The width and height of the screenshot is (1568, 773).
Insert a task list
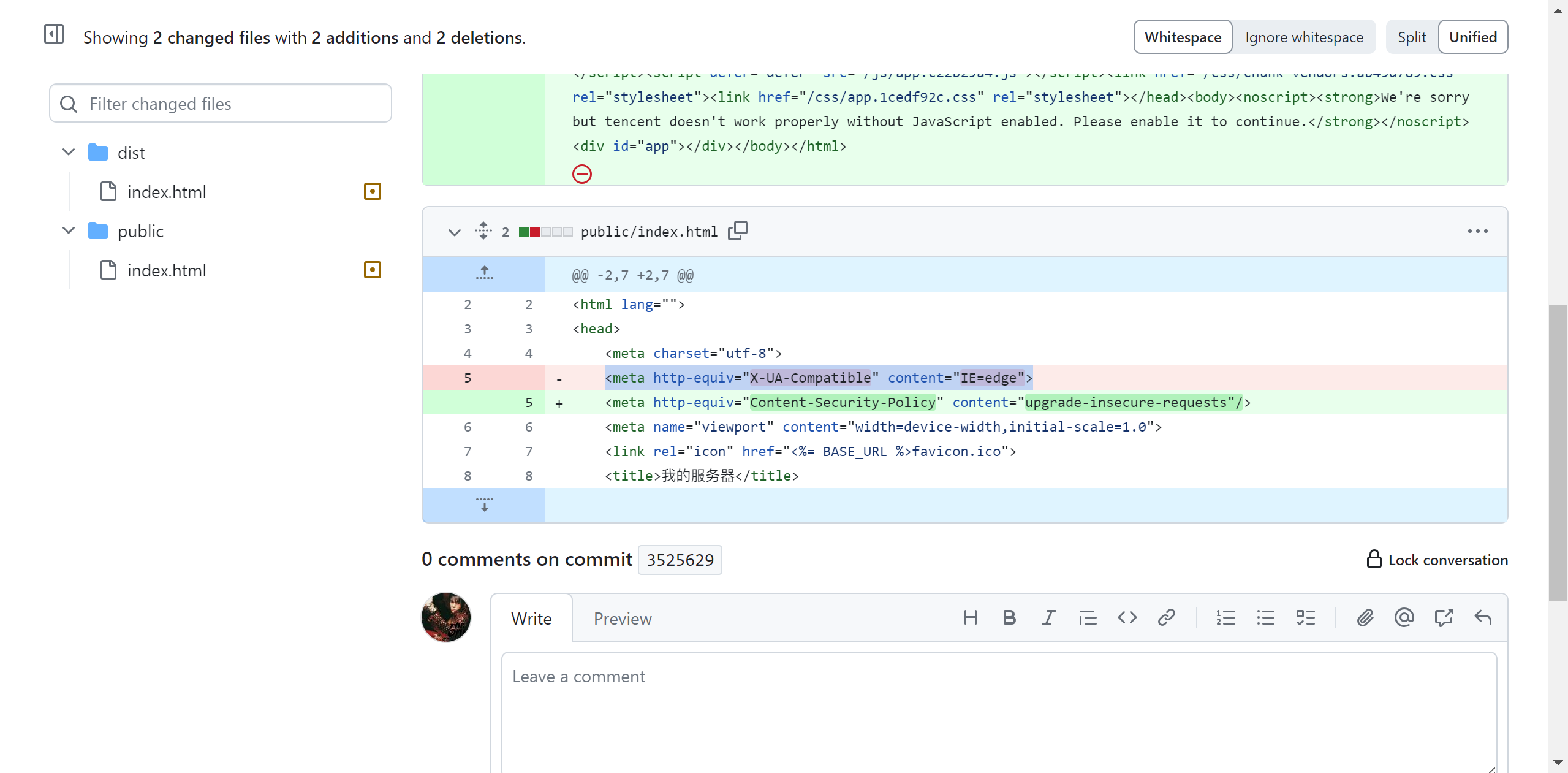(1305, 617)
